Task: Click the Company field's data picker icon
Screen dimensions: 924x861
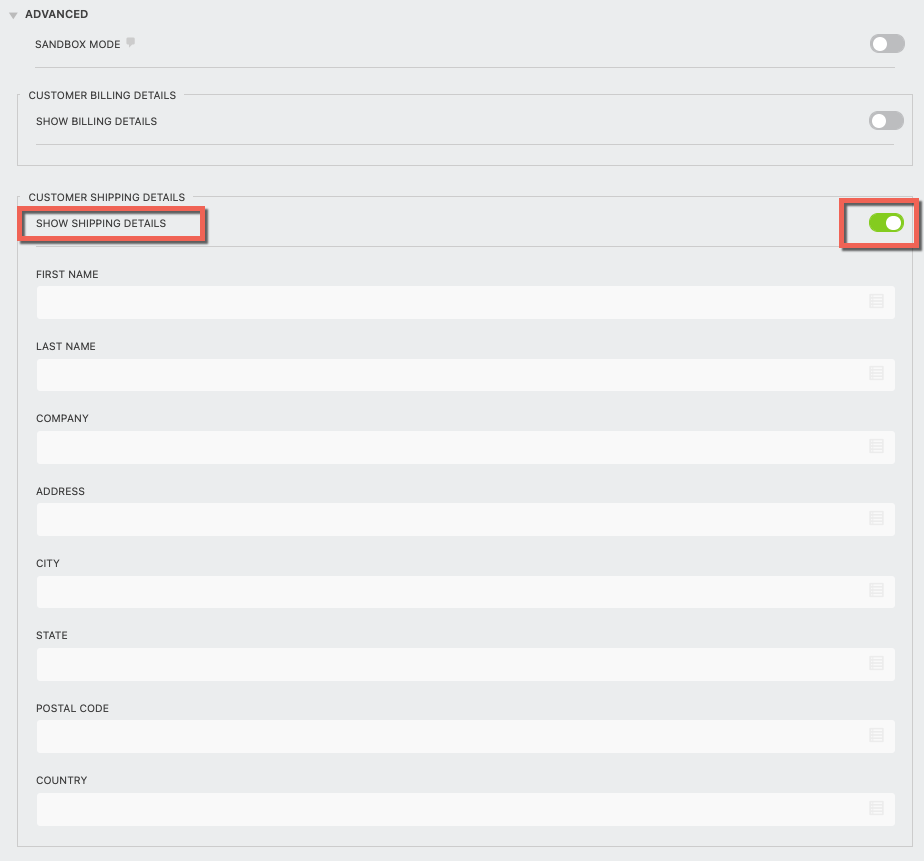Action: [x=876, y=446]
